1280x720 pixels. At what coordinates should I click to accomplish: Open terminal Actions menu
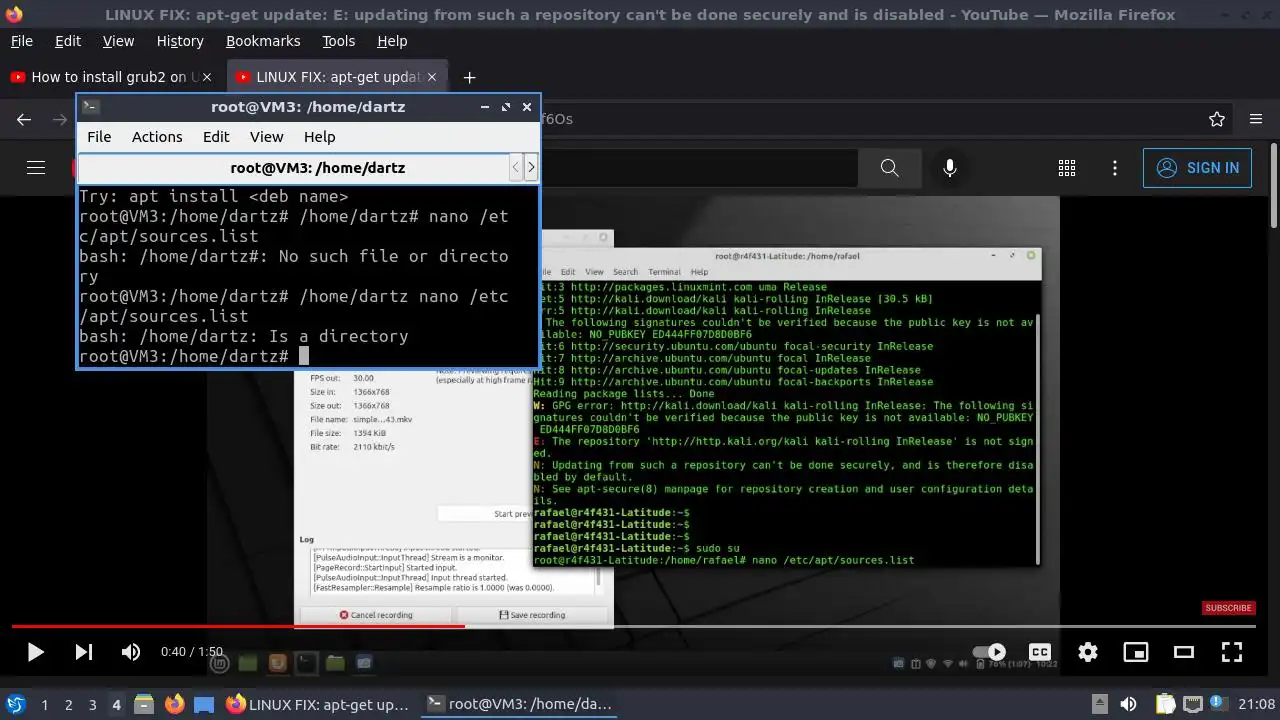157,137
